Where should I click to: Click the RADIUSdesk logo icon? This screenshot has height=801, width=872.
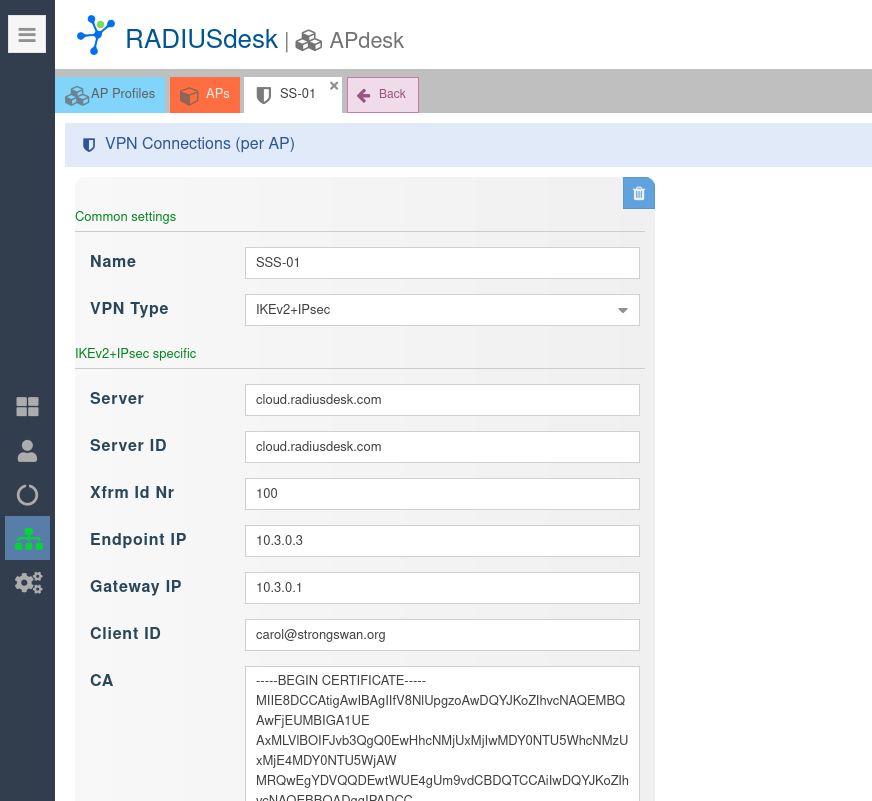[x=96, y=36]
